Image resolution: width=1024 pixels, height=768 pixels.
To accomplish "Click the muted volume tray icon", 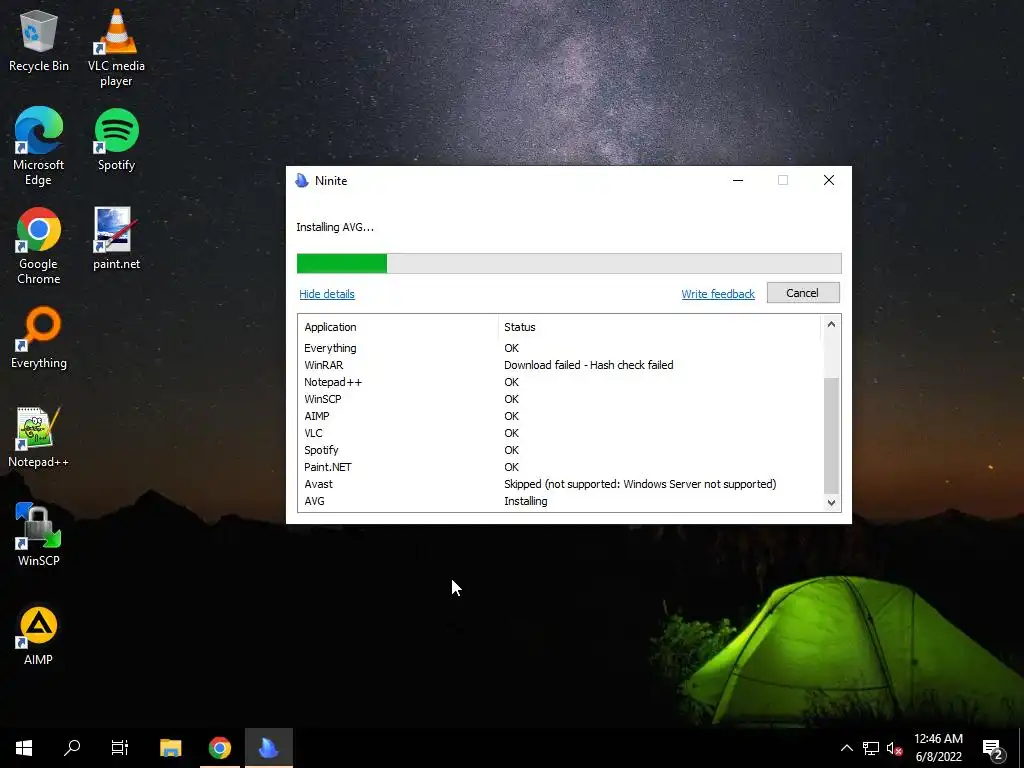I will 894,748.
